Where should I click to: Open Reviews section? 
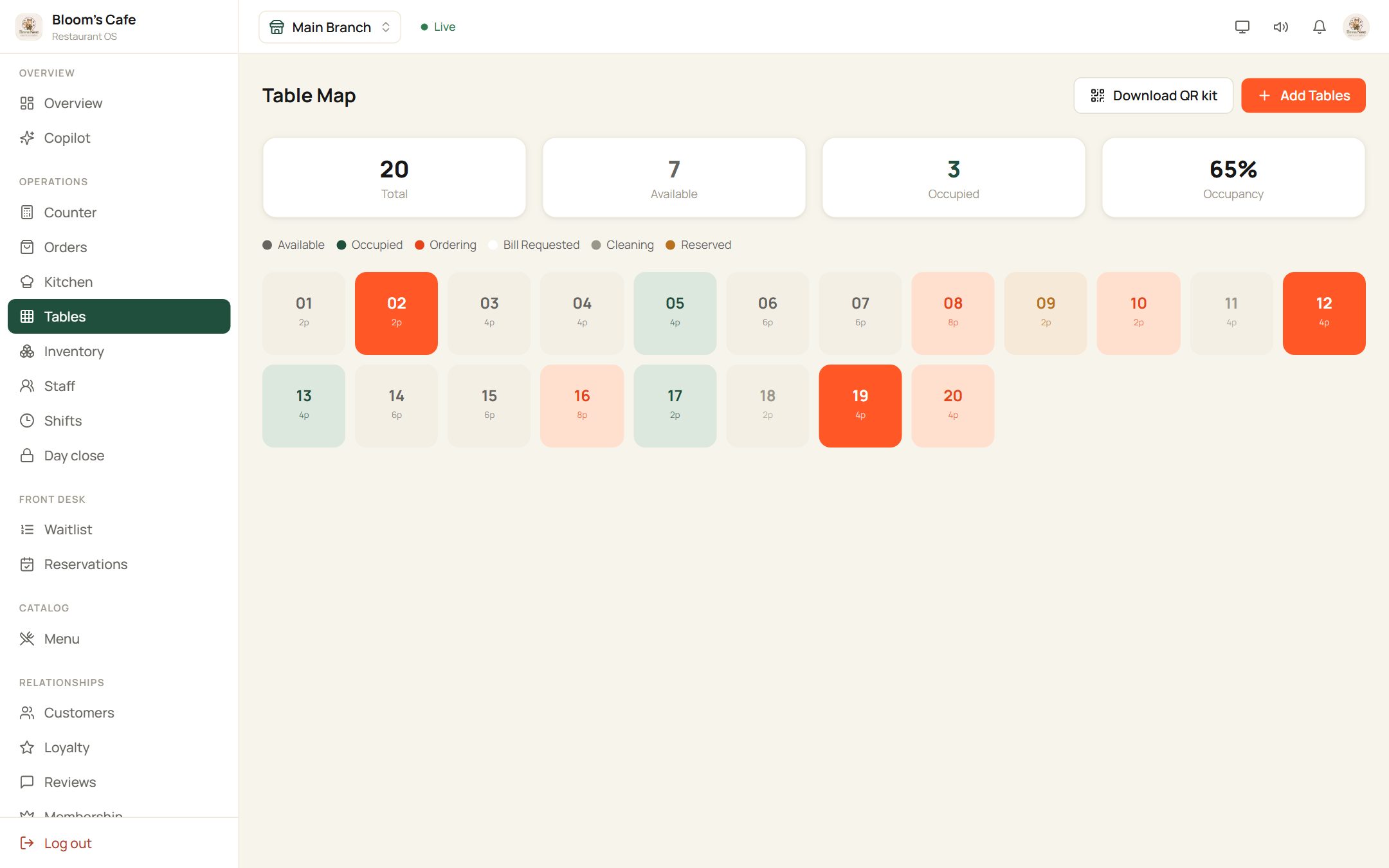(x=119, y=782)
